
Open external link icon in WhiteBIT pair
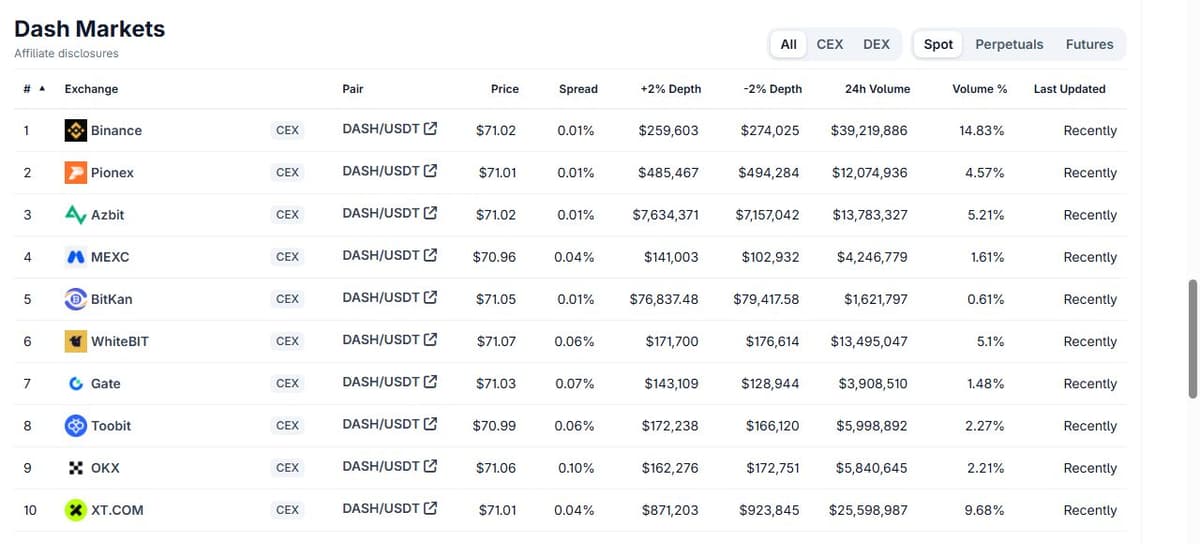click(431, 339)
